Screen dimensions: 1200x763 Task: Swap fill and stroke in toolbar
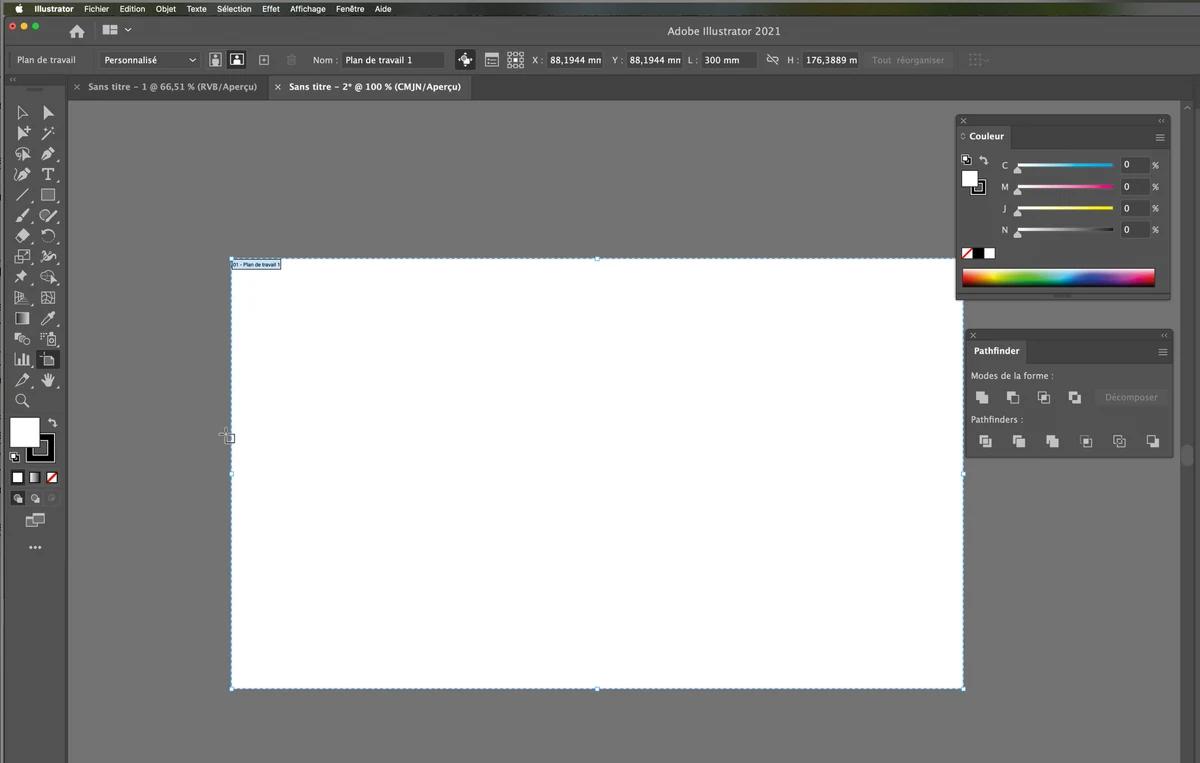point(53,423)
